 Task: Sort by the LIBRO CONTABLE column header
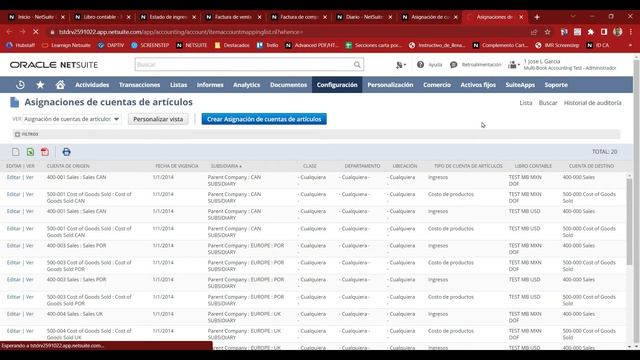point(533,166)
